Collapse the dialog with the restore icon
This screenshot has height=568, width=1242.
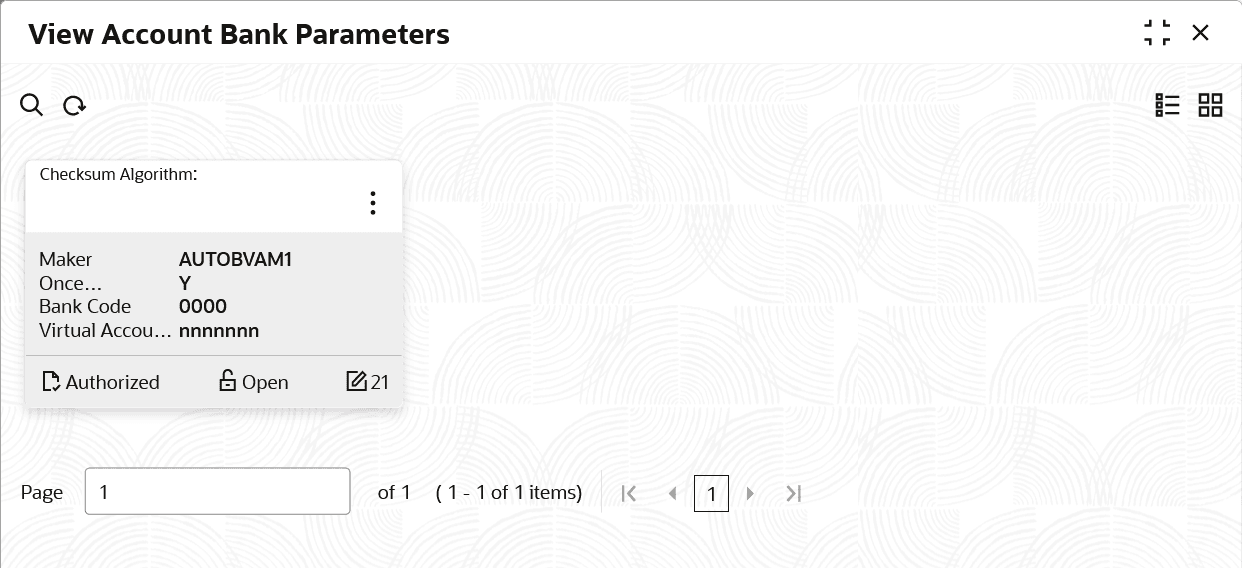(x=1157, y=33)
